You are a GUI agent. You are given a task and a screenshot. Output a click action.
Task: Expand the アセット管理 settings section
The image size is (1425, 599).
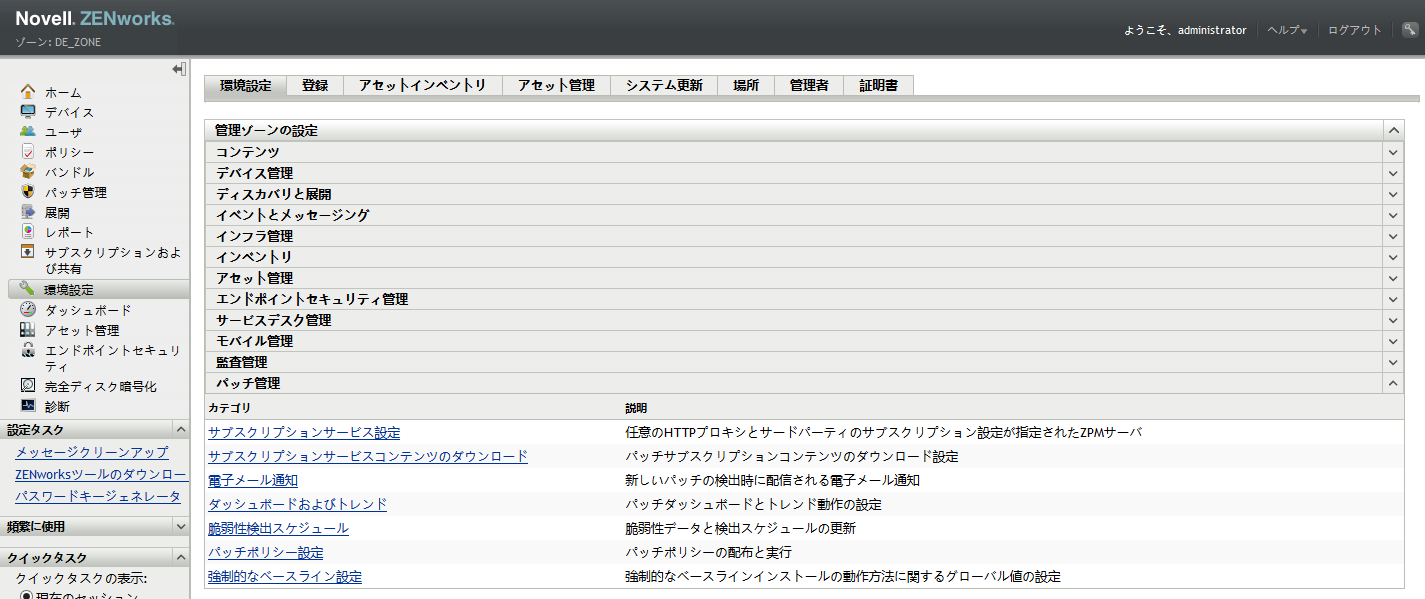point(1393,278)
